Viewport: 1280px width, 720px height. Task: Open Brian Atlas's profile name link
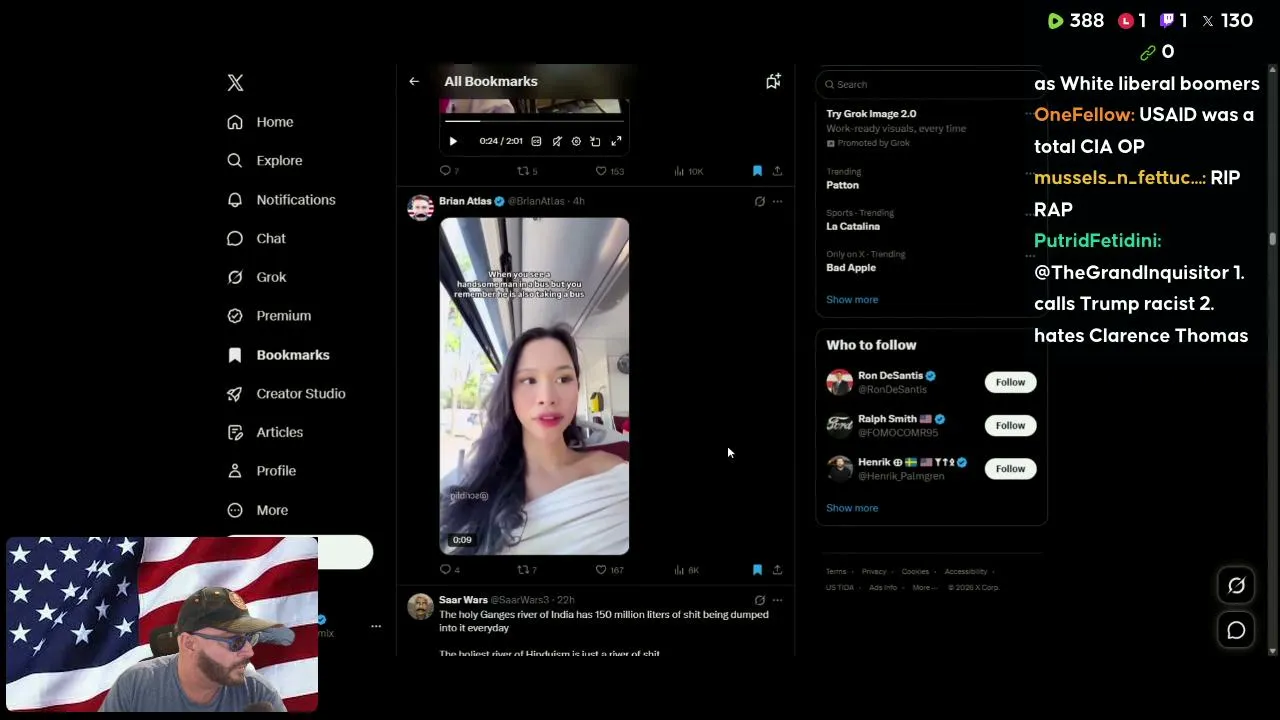pos(465,201)
